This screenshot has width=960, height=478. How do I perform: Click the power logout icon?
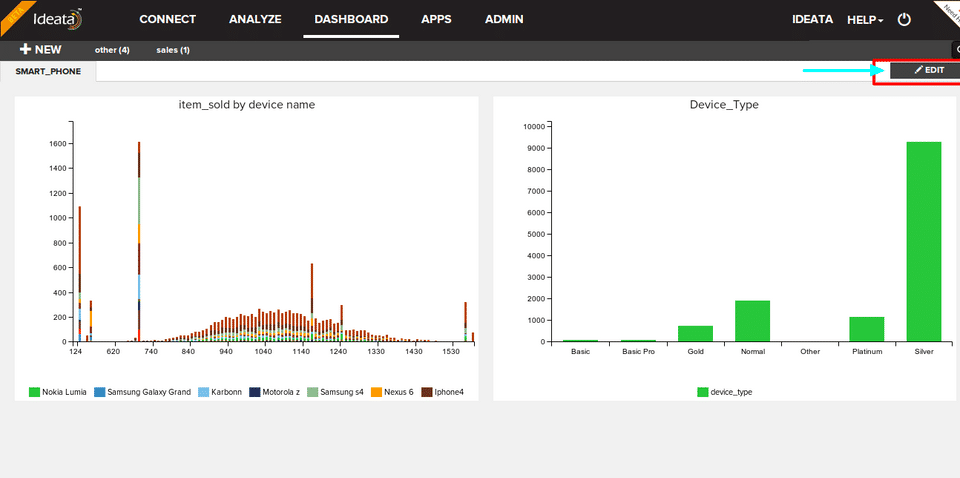click(x=904, y=19)
